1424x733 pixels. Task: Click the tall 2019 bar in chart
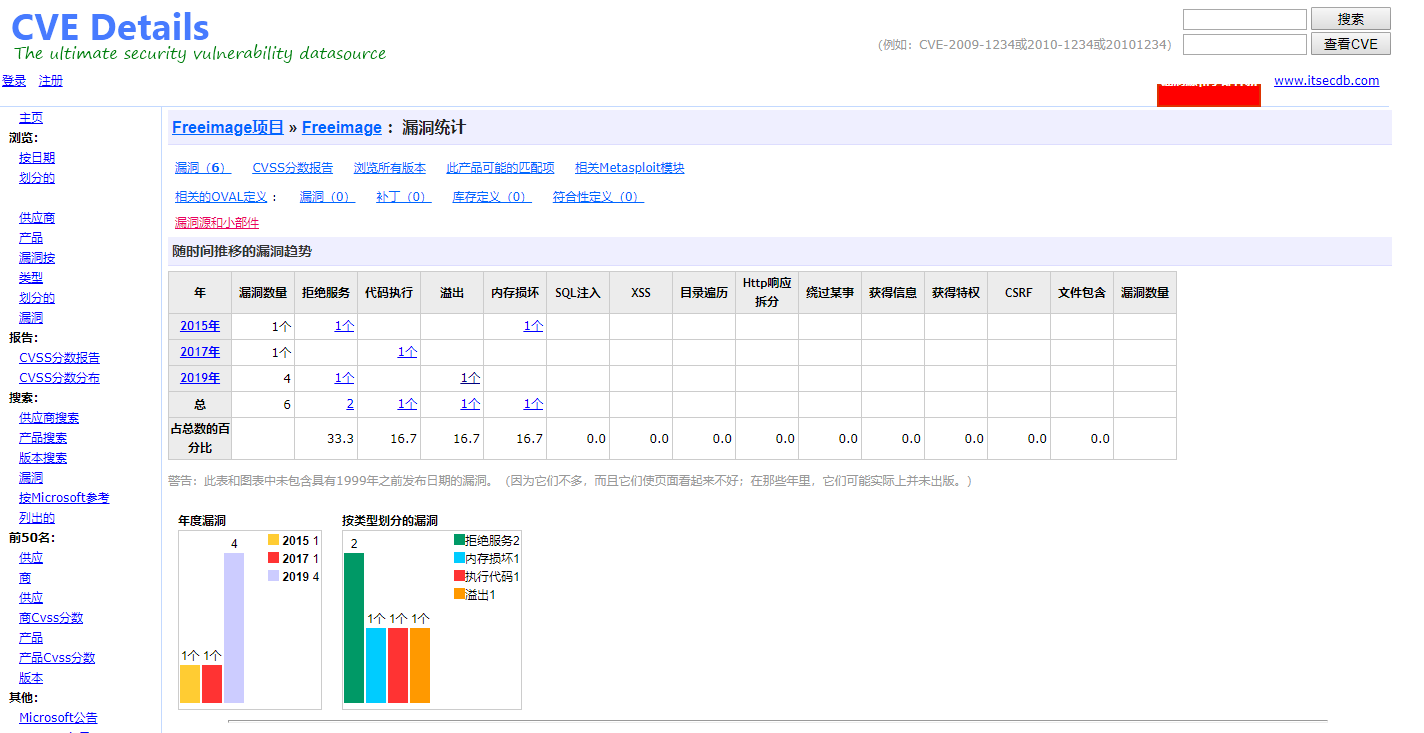(234, 628)
